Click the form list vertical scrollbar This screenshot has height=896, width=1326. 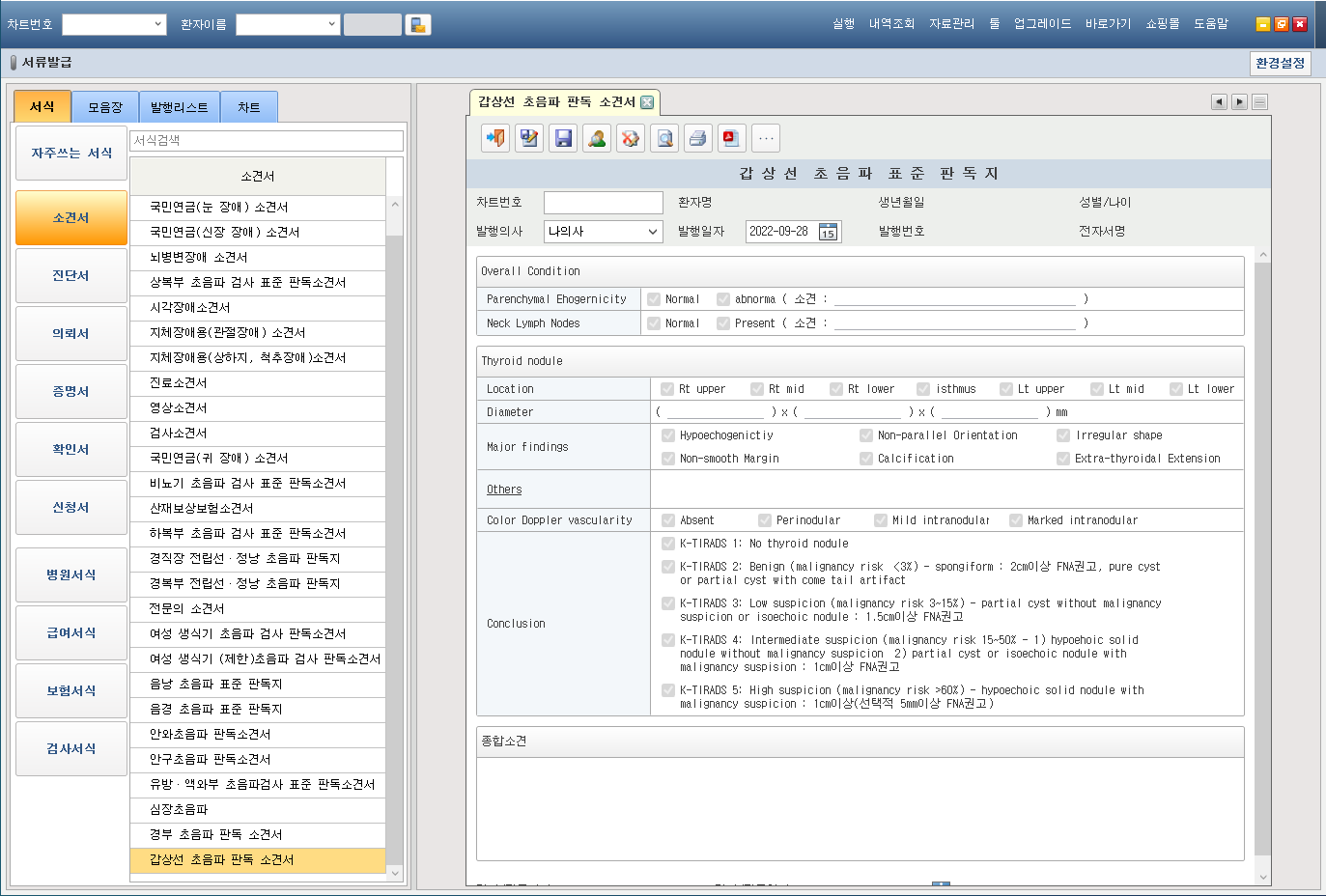[394, 541]
